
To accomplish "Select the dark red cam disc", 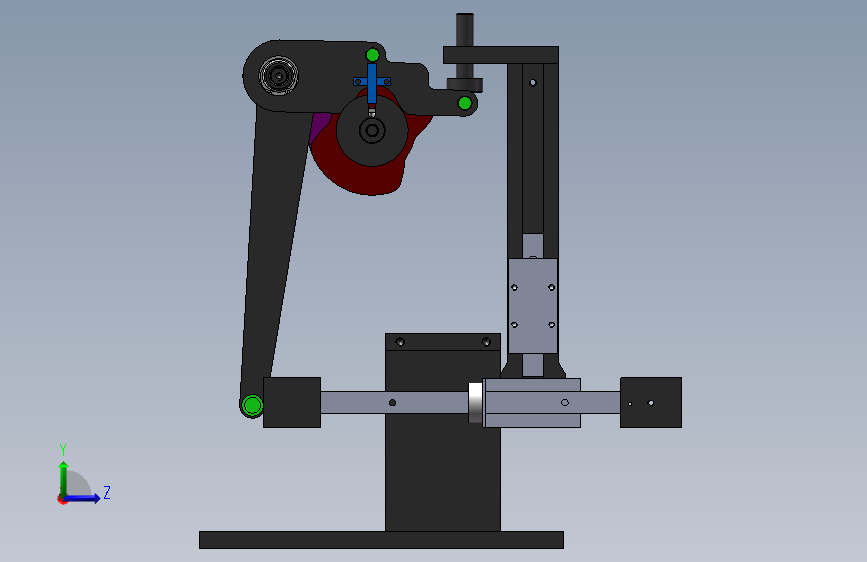I will coord(359,178).
